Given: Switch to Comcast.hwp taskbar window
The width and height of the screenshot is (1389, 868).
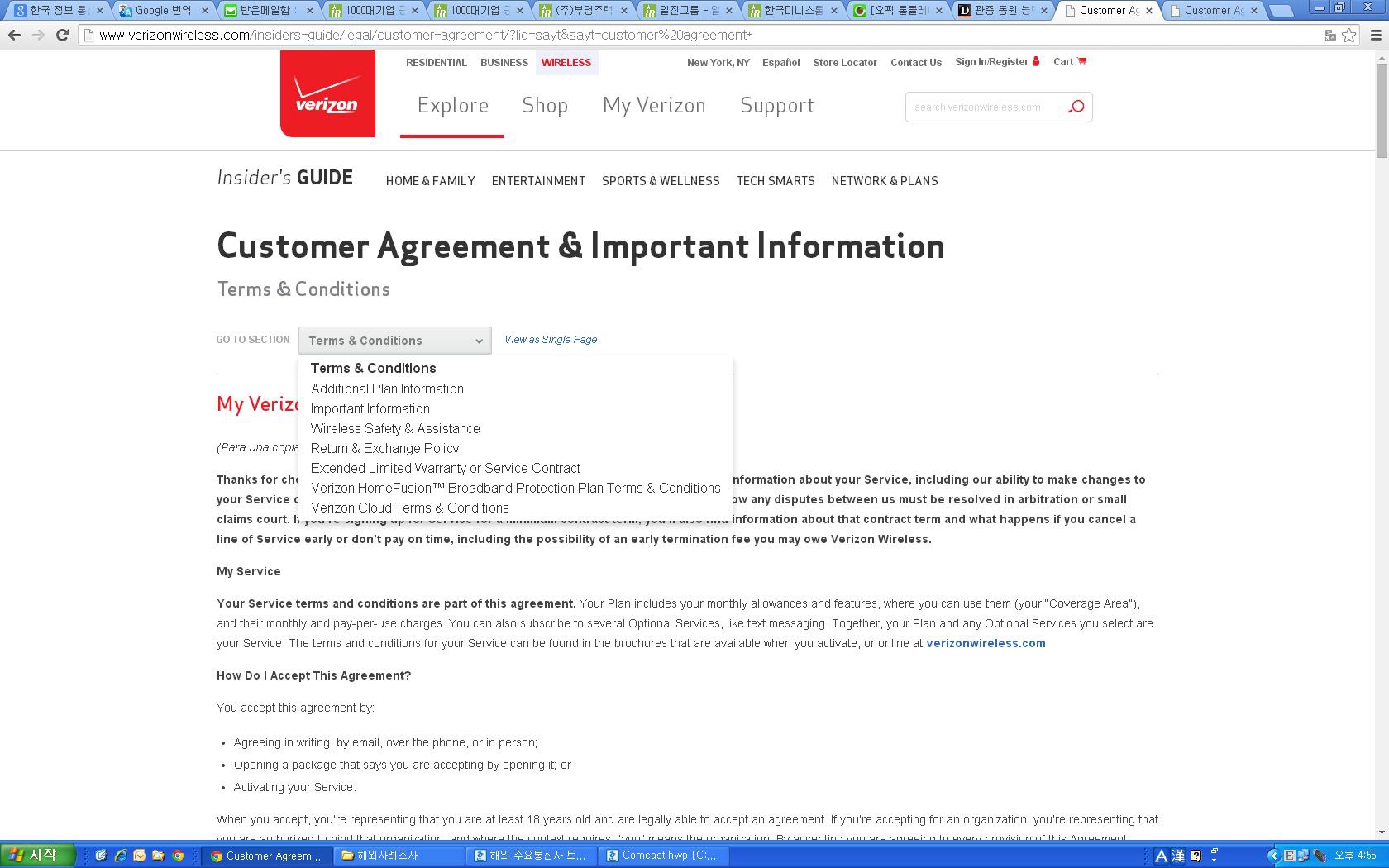Looking at the screenshot, I should pyautogui.click(x=666, y=856).
